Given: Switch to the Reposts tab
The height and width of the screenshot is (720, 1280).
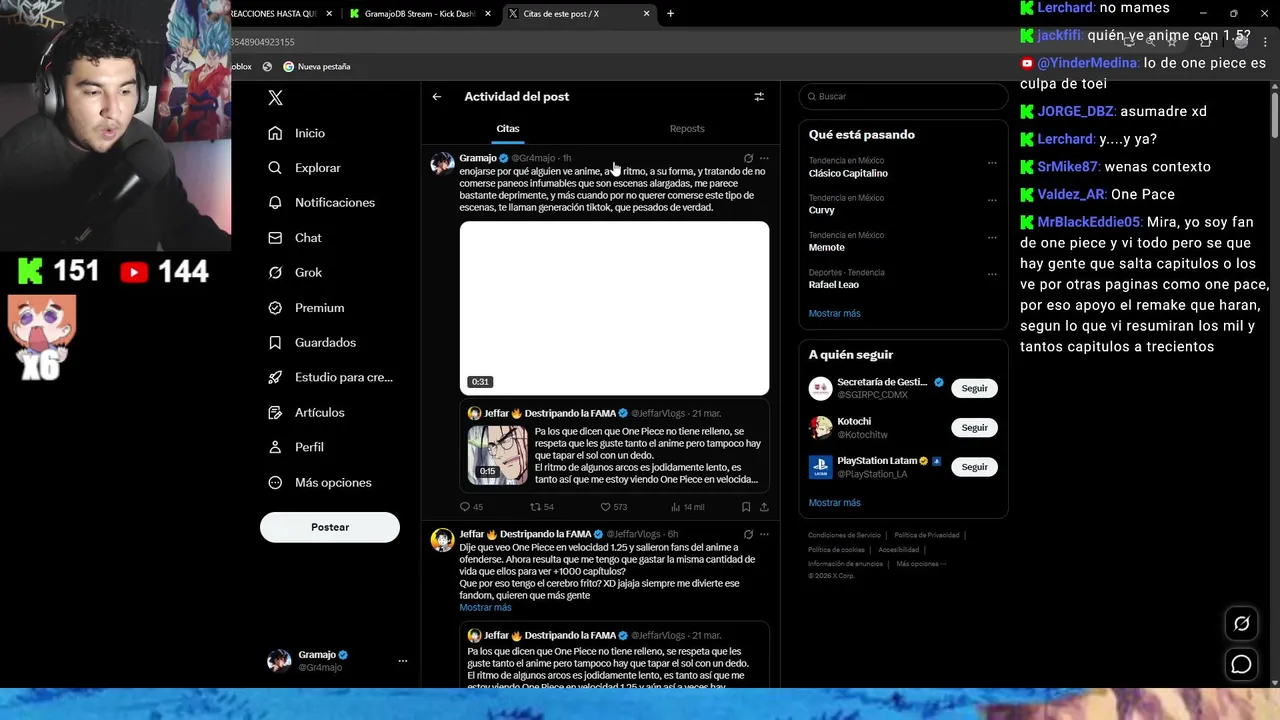Looking at the screenshot, I should coord(687,129).
